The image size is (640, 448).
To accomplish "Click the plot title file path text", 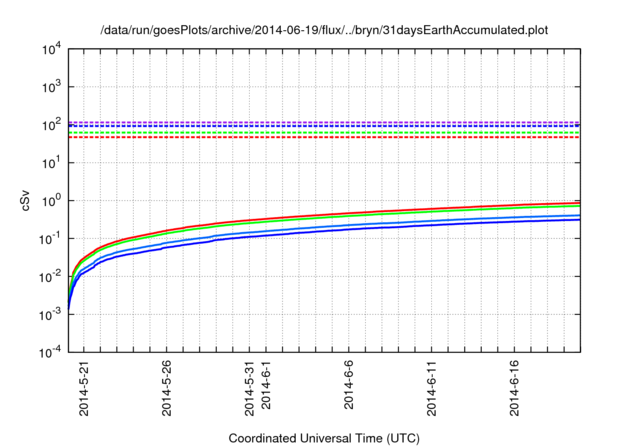I will (324, 30).
